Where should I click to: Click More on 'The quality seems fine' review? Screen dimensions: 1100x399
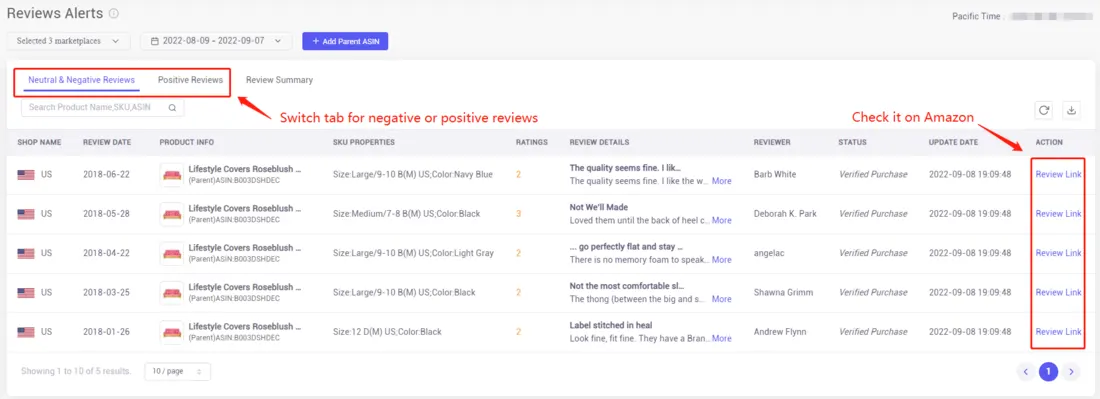click(x=721, y=181)
